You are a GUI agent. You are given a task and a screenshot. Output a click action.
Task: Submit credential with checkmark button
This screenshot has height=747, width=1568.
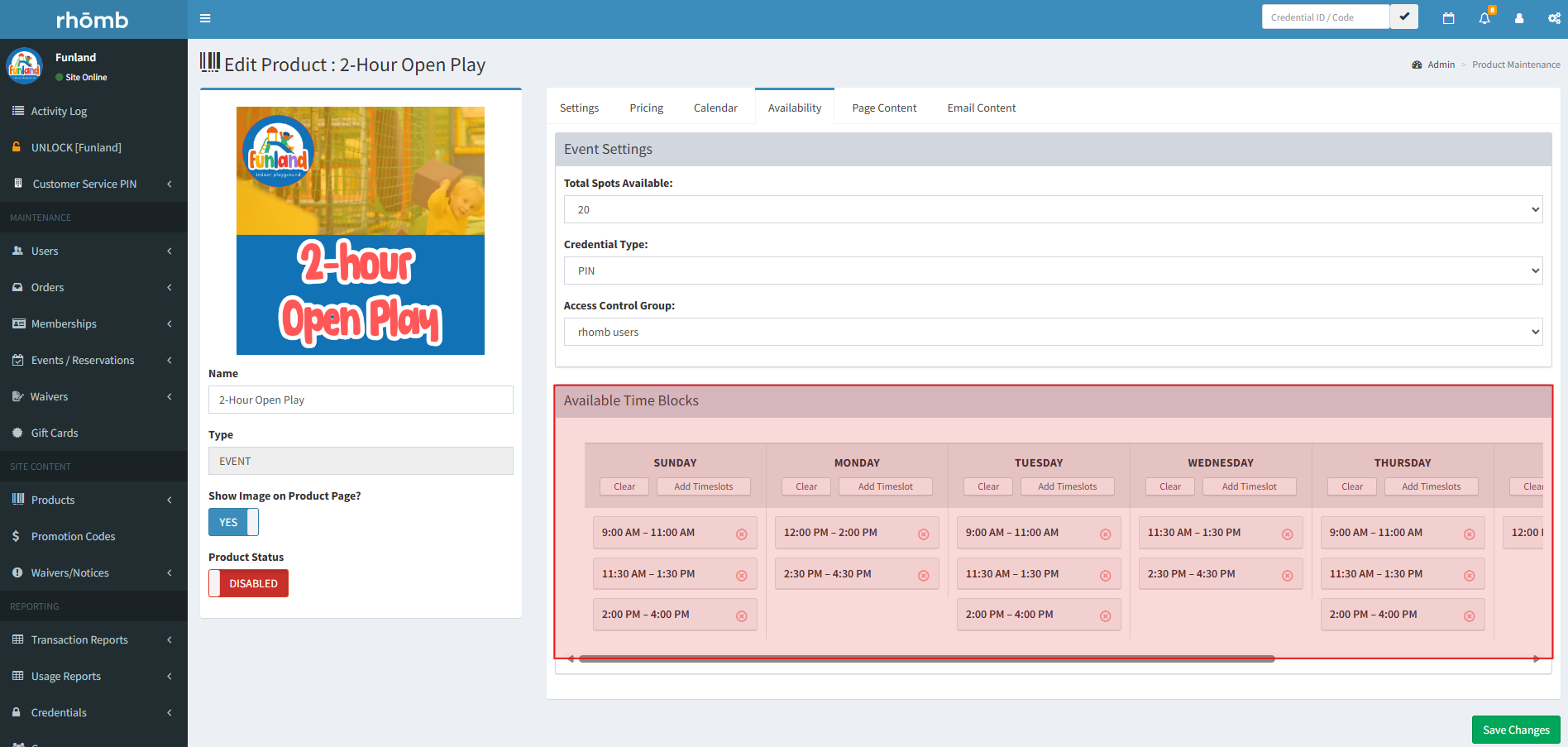(1403, 17)
